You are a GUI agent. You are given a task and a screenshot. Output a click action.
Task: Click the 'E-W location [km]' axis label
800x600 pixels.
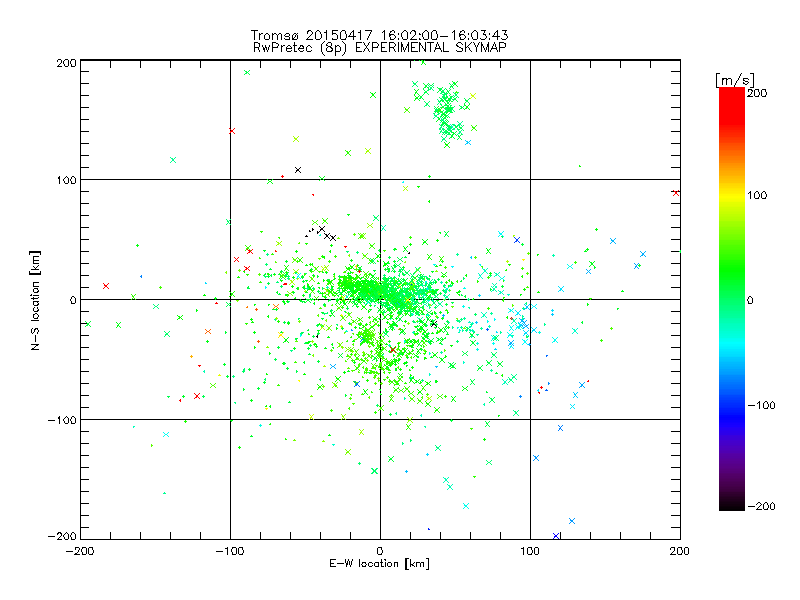379,563
